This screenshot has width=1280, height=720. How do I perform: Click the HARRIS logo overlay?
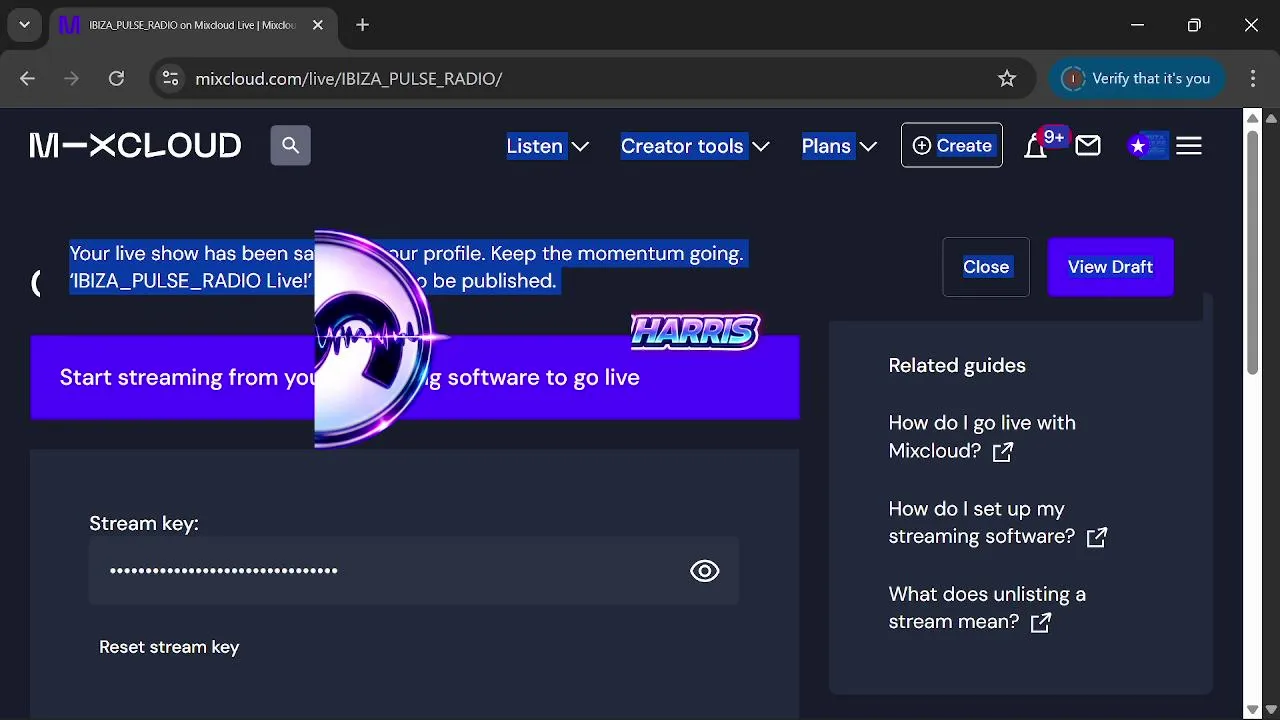click(695, 332)
